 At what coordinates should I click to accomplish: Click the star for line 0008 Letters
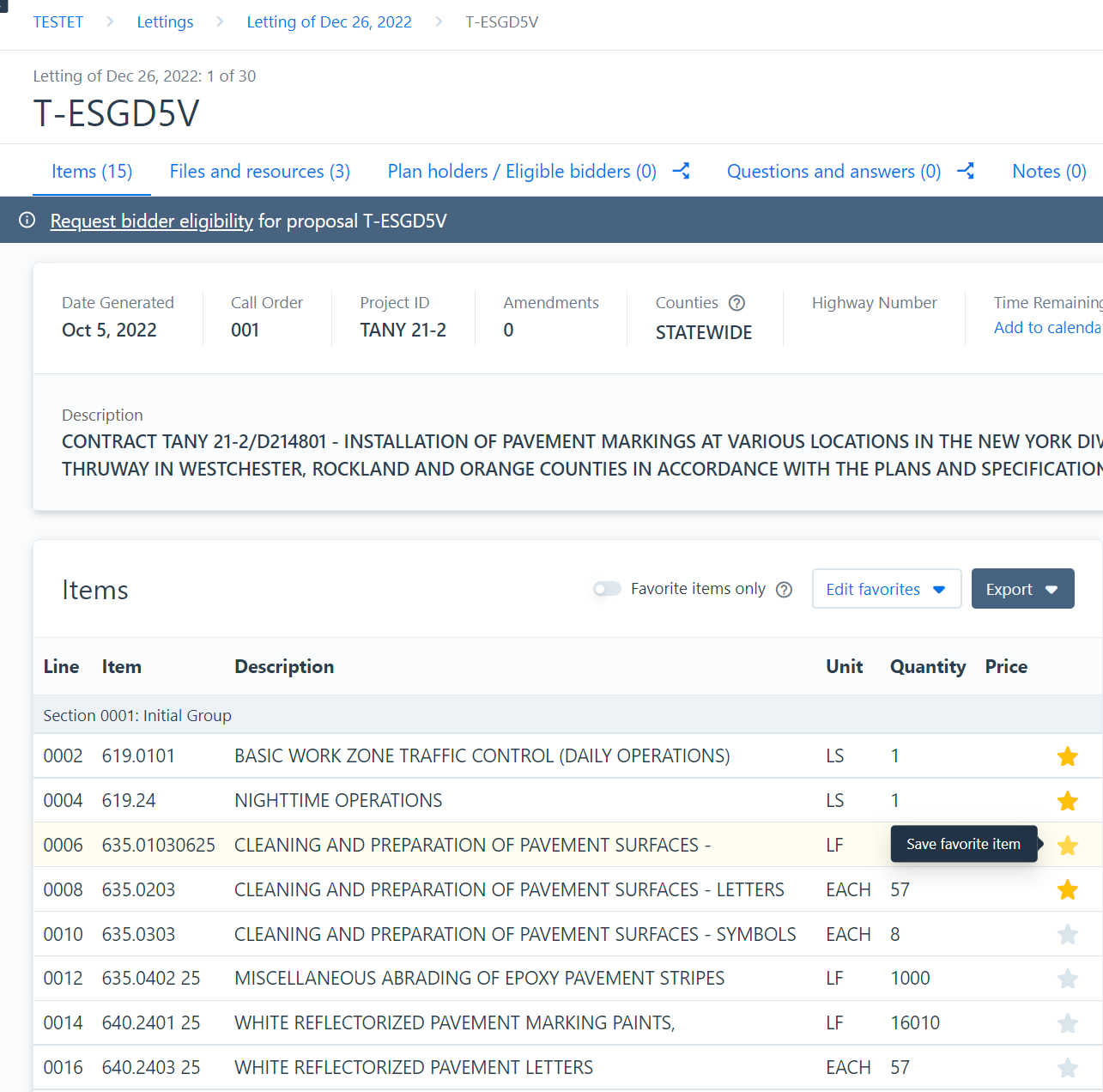coord(1067,890)
